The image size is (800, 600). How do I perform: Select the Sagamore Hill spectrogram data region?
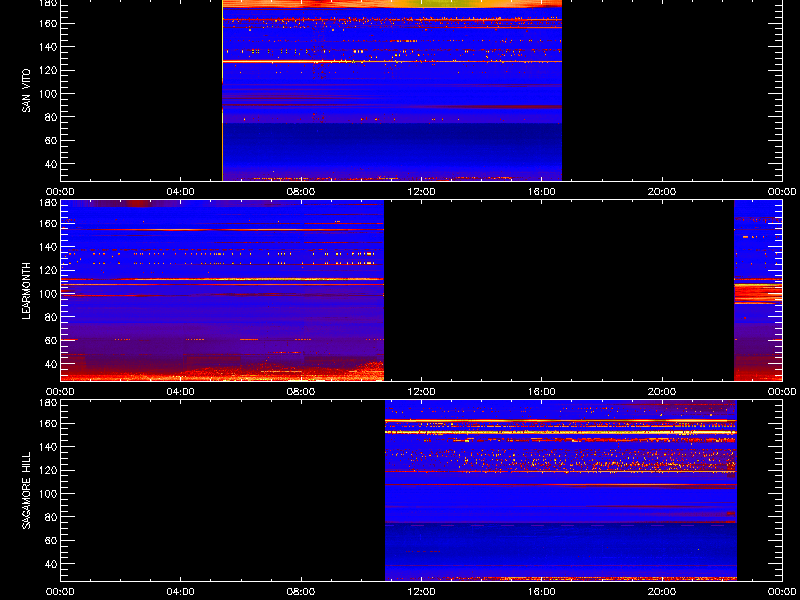click(561, 491)
